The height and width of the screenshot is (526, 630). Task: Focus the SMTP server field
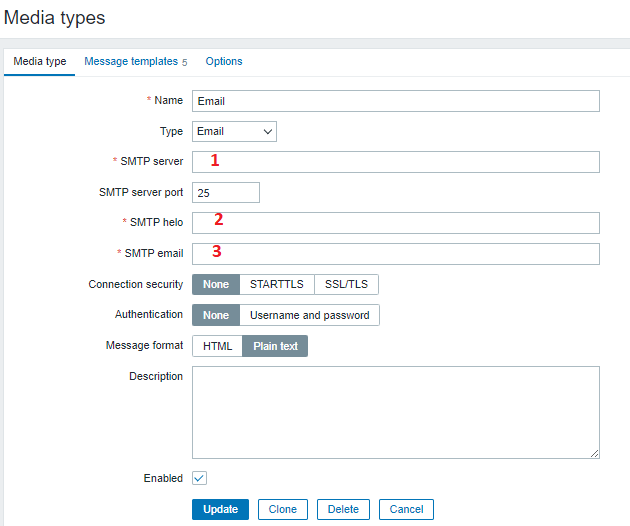(395, 162)
